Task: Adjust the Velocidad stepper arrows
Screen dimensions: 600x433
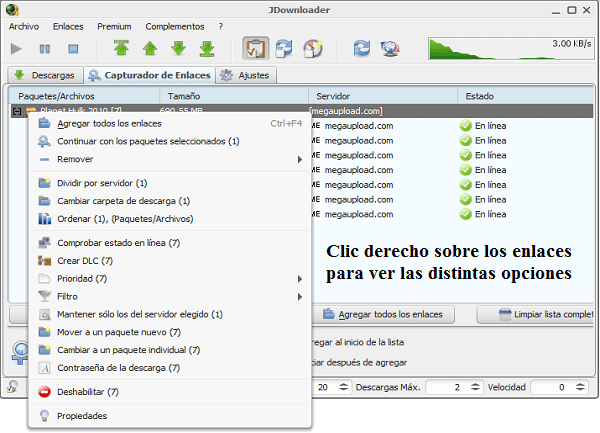Action: tap(580, 387)
